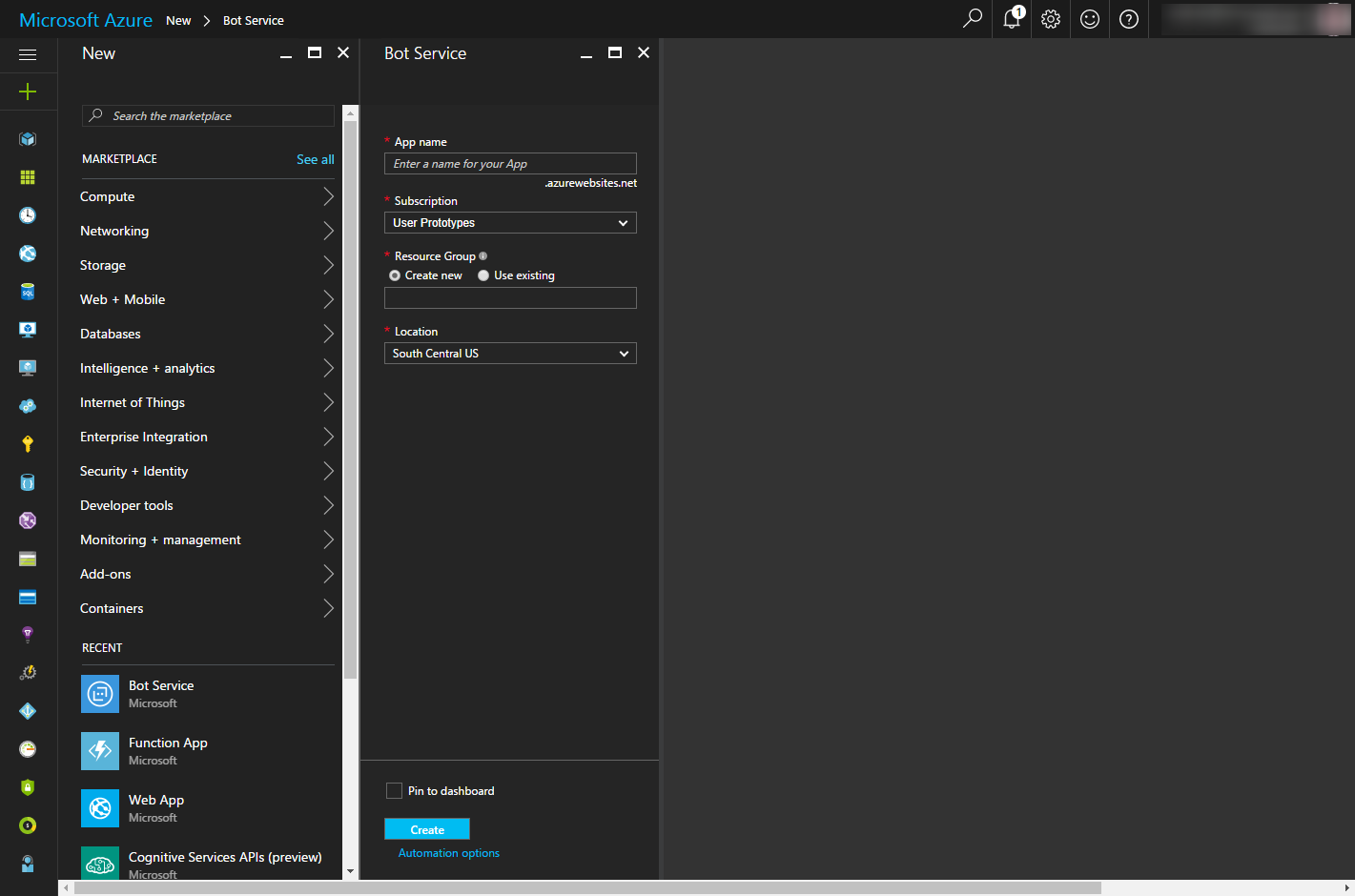Open Application Insights purple bulb icon
This screenshot has height=896, width=1355.
tap(28, 635)
